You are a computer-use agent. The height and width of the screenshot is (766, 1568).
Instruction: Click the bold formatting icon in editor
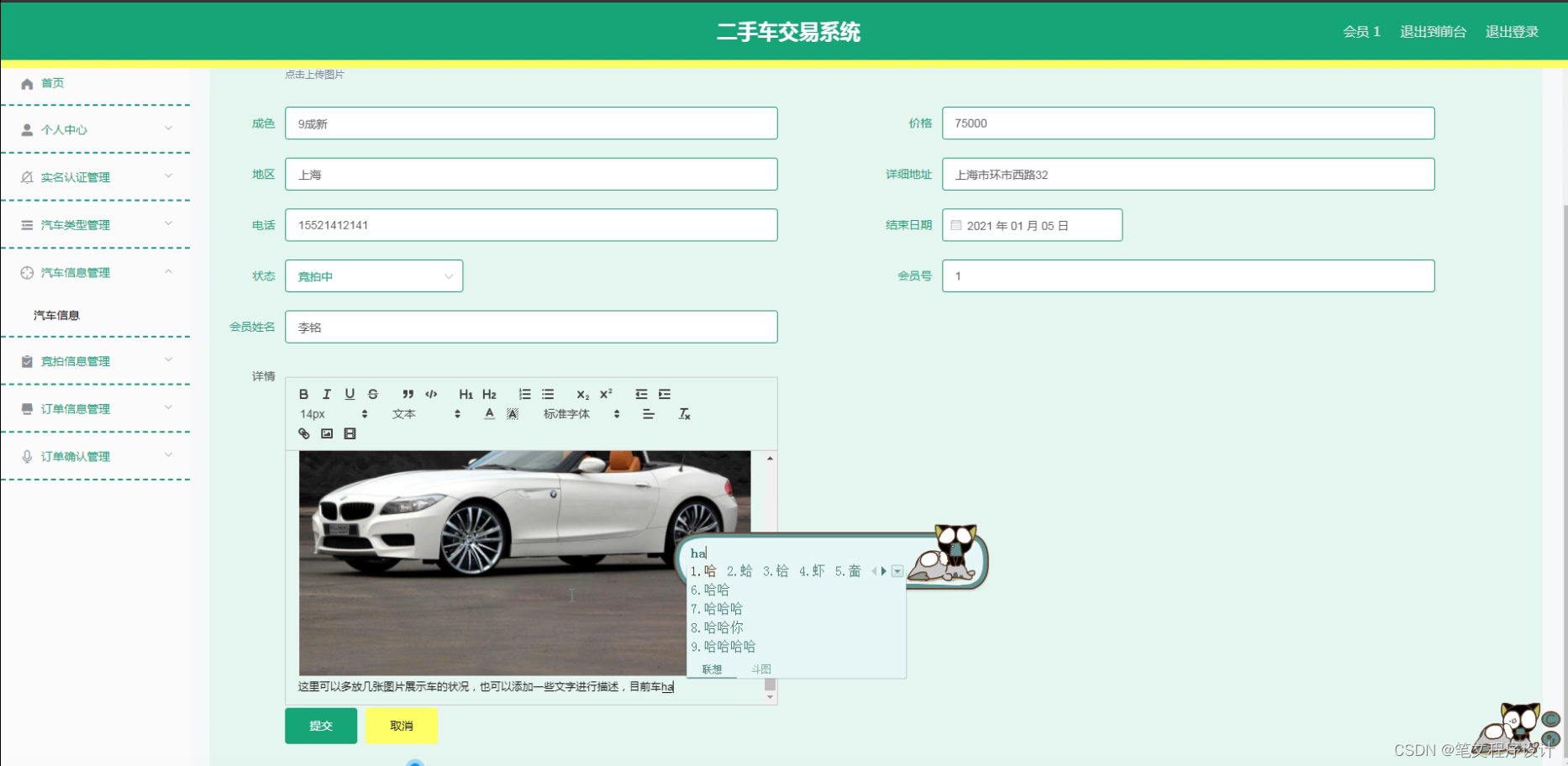[303, 393]
